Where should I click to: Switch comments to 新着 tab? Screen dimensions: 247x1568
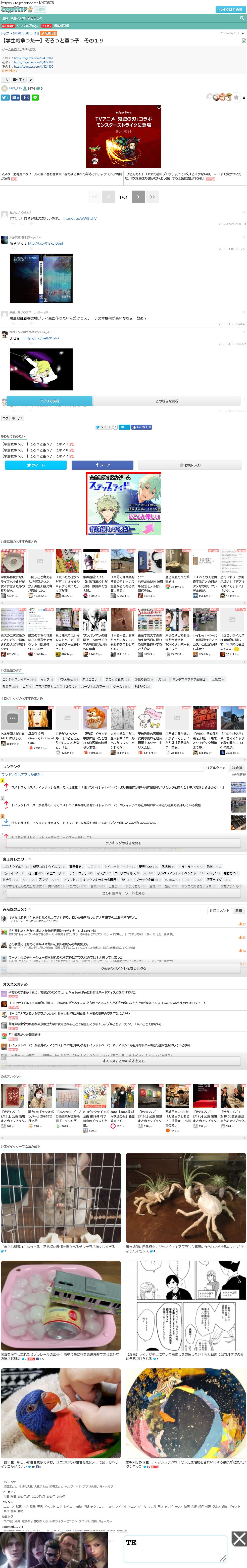[238, 911]
